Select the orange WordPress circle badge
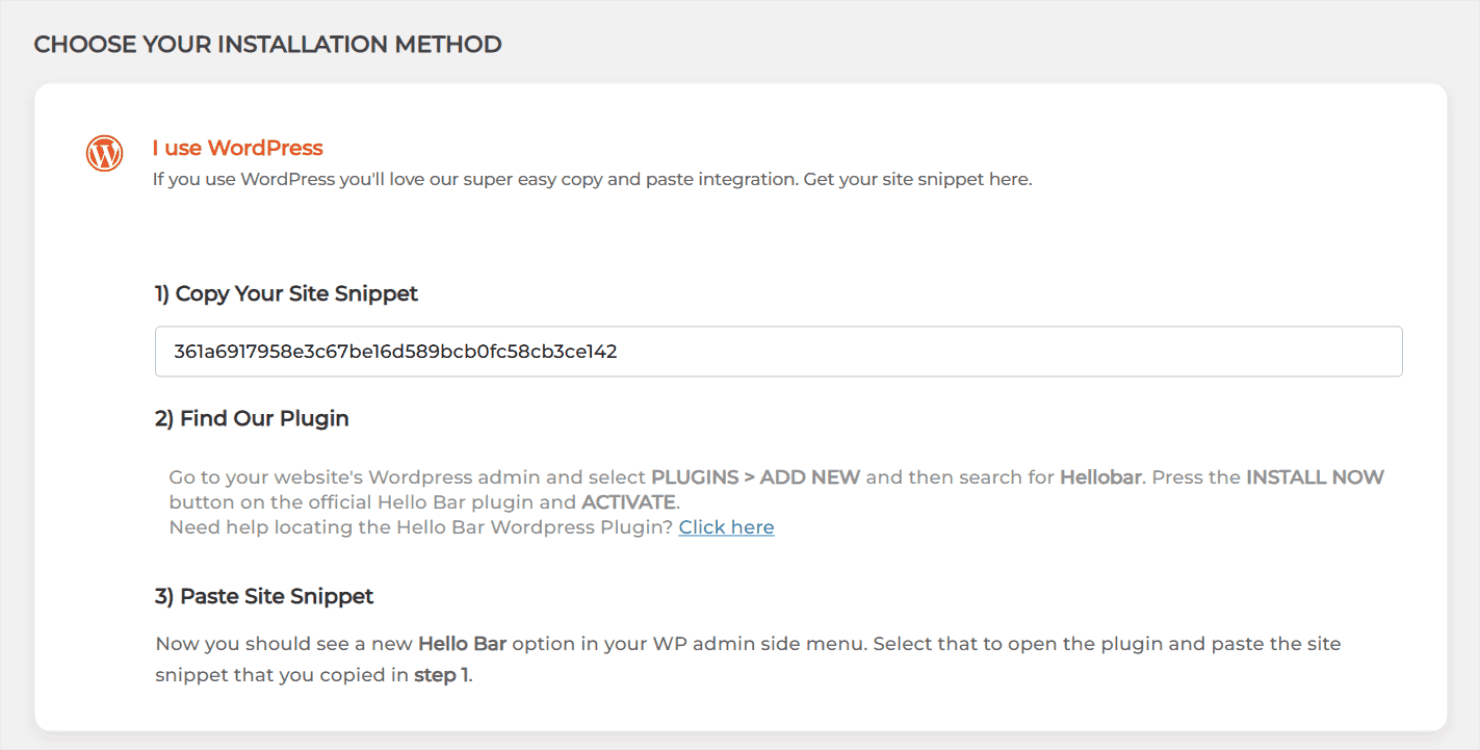 (x=103, y=153)
